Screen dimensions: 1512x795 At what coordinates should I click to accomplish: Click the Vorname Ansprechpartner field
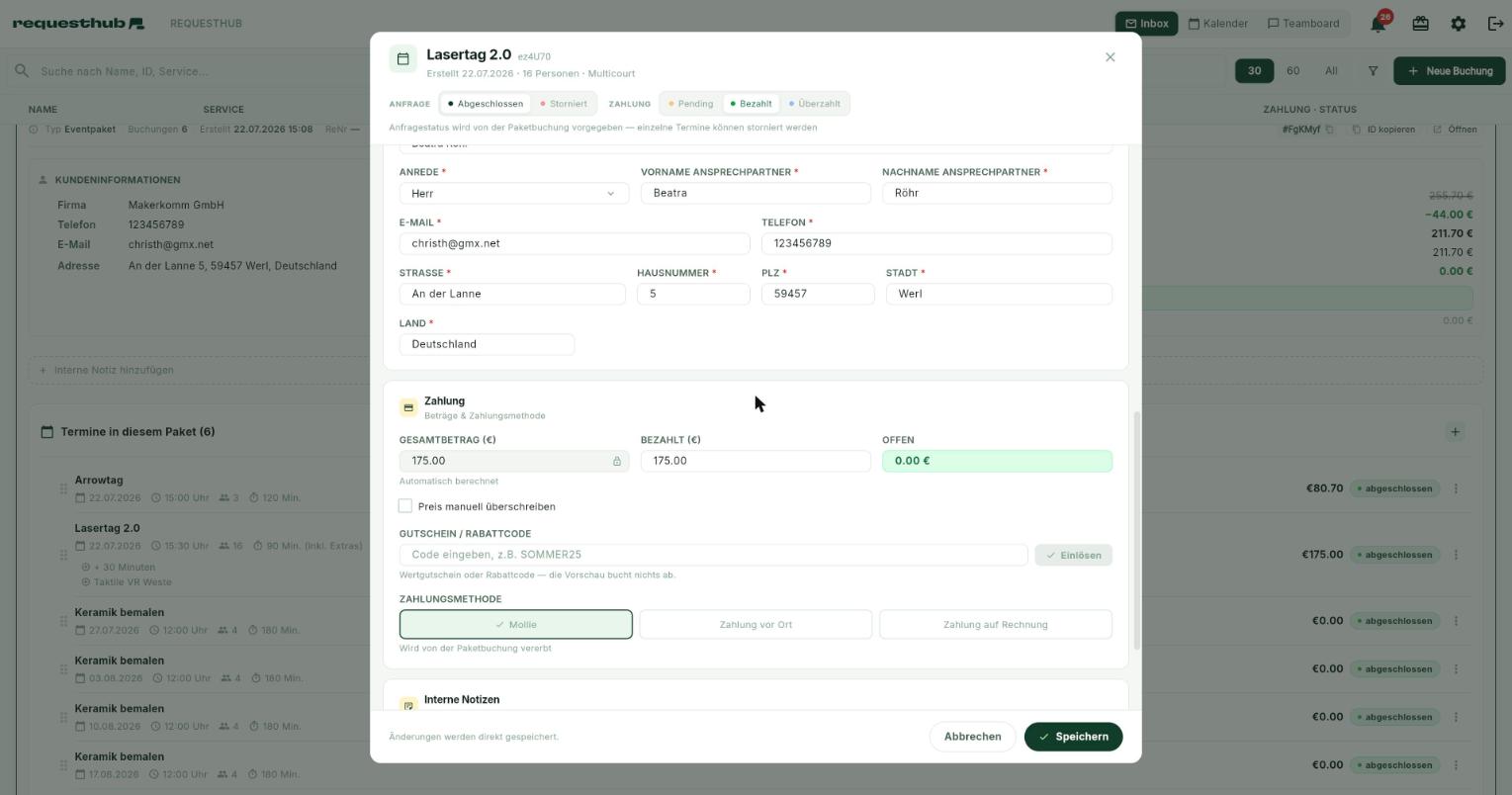pos(756,193)
